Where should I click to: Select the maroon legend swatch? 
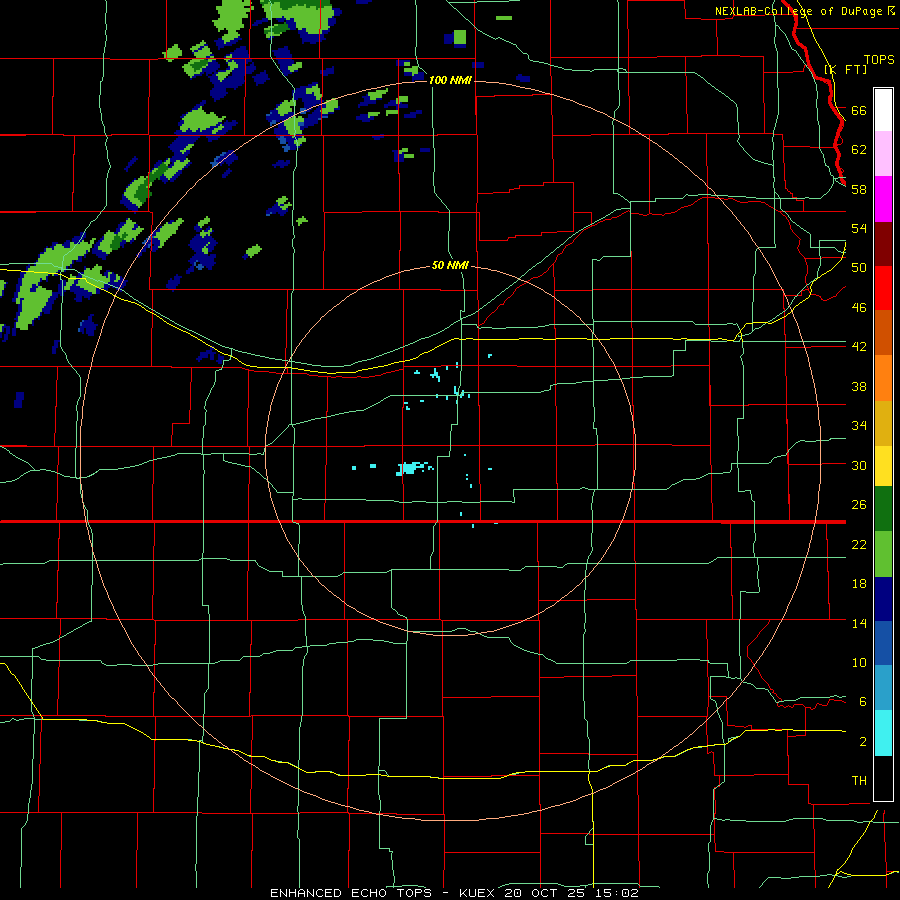click(x=883, y=243)
